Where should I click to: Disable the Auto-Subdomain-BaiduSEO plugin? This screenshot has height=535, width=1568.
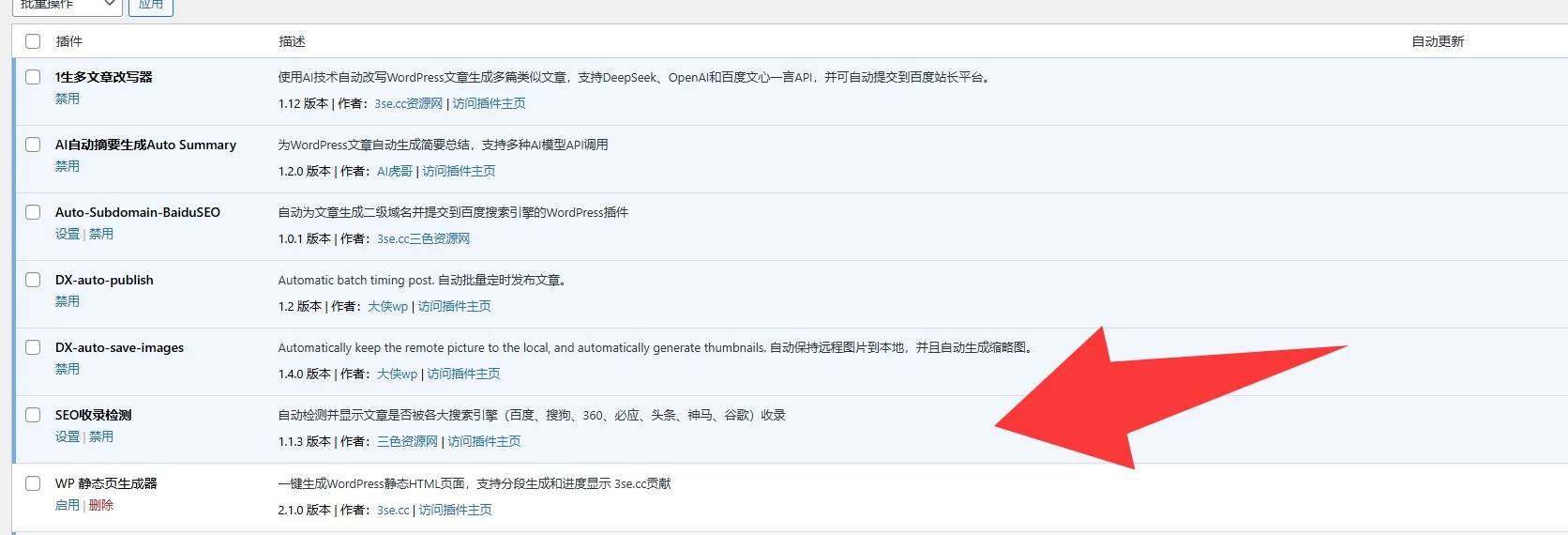point(101,234)
